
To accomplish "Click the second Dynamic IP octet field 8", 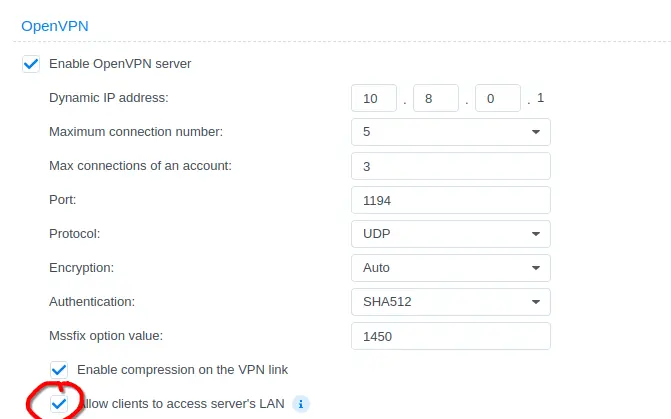I will 436,98.
